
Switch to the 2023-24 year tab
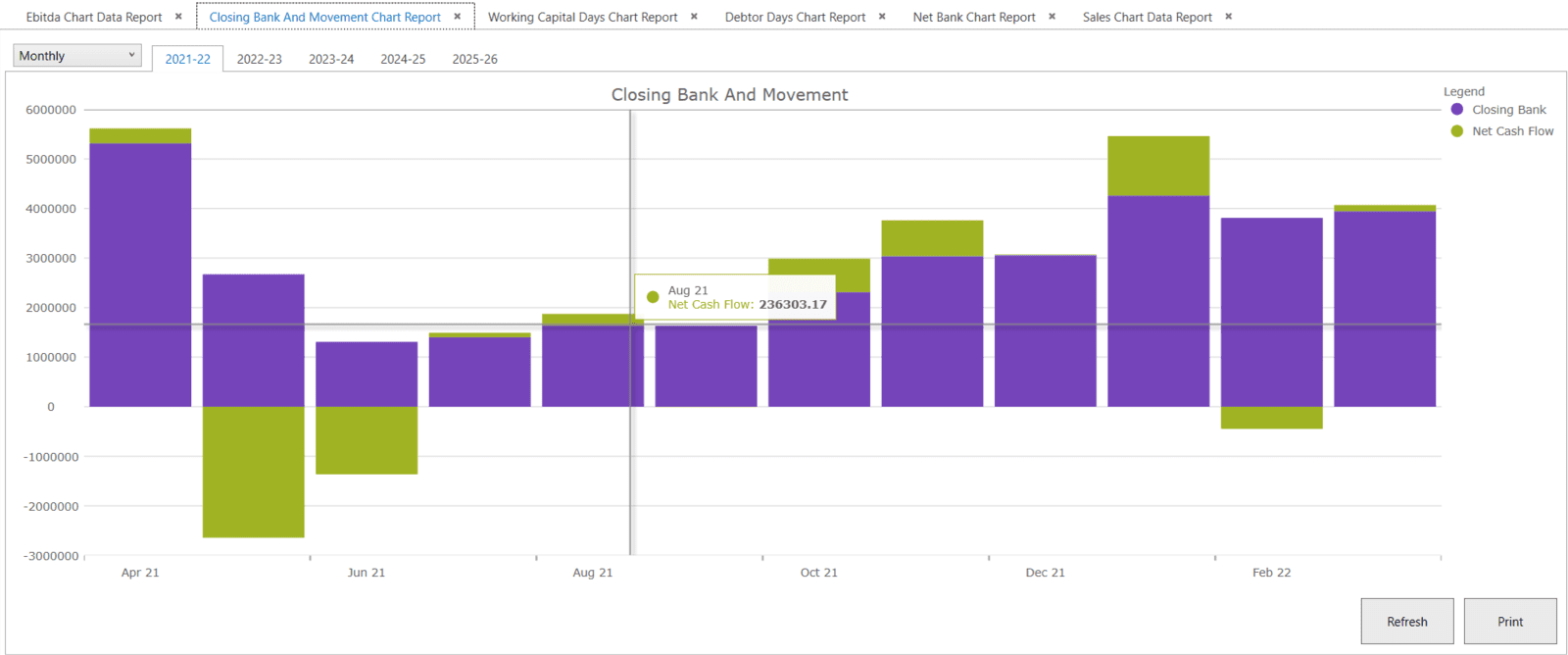[x=331, y=59]
